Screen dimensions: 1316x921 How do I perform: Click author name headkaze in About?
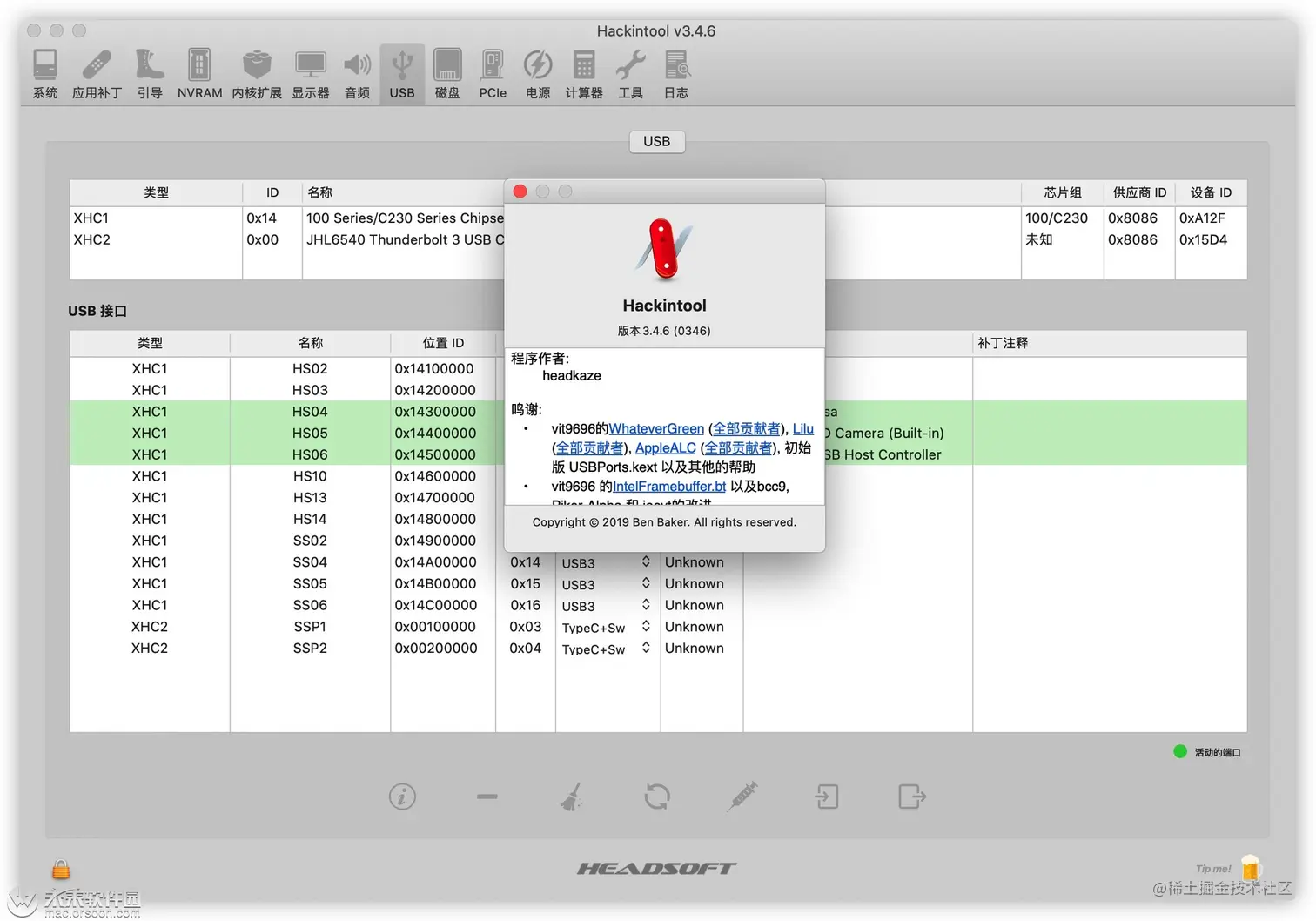pyautogui.click(x=572, y=376)
